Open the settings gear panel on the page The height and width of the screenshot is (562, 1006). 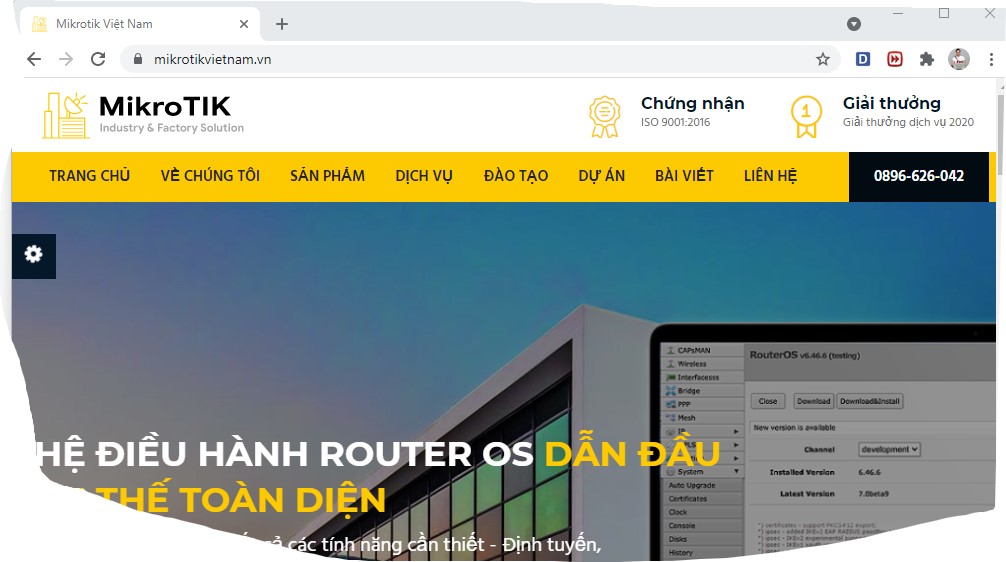pos(33,255)
